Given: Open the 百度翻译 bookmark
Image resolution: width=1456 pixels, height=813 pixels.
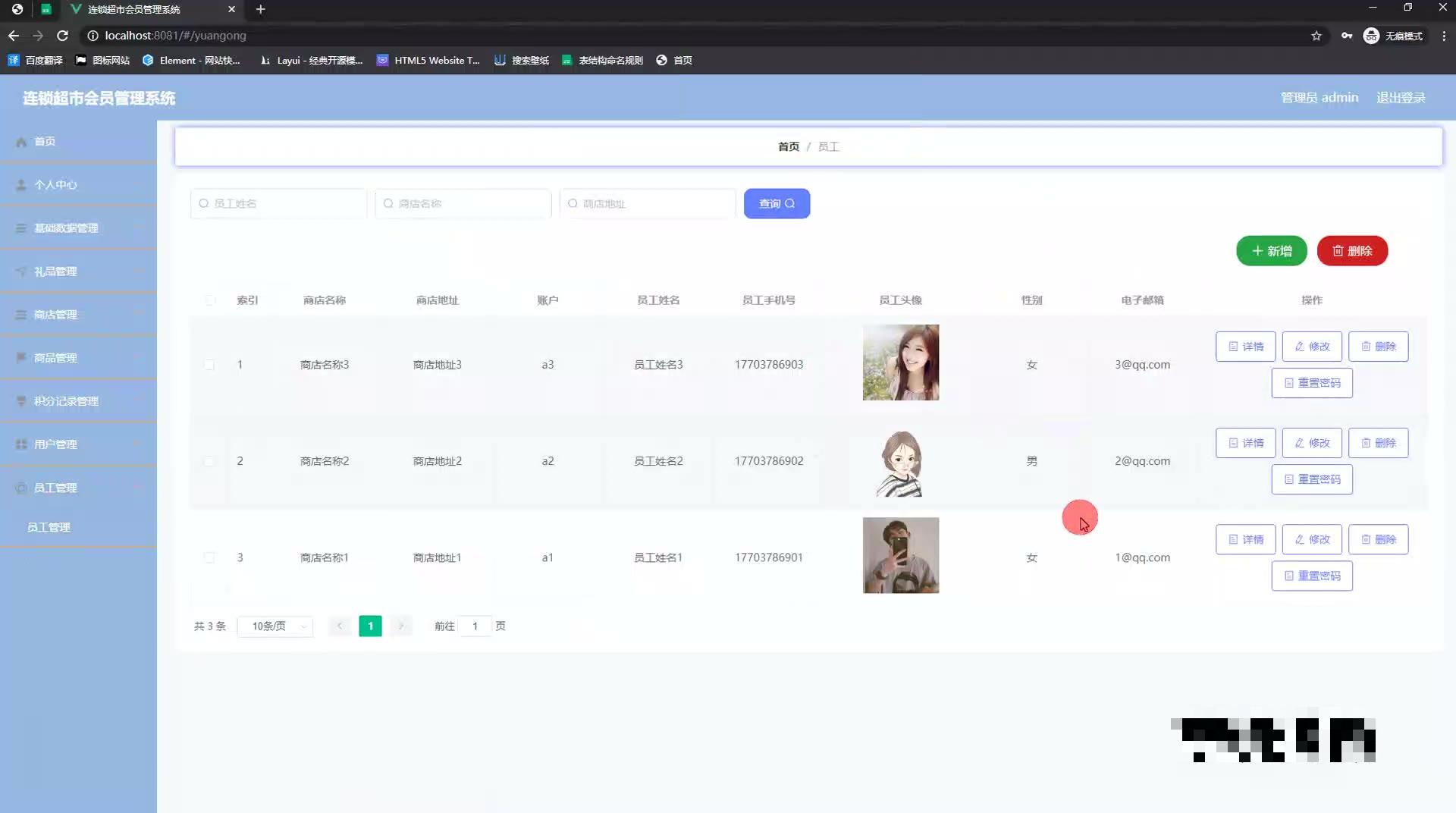Looking at the screenshot, I should [x=35, y=61].
